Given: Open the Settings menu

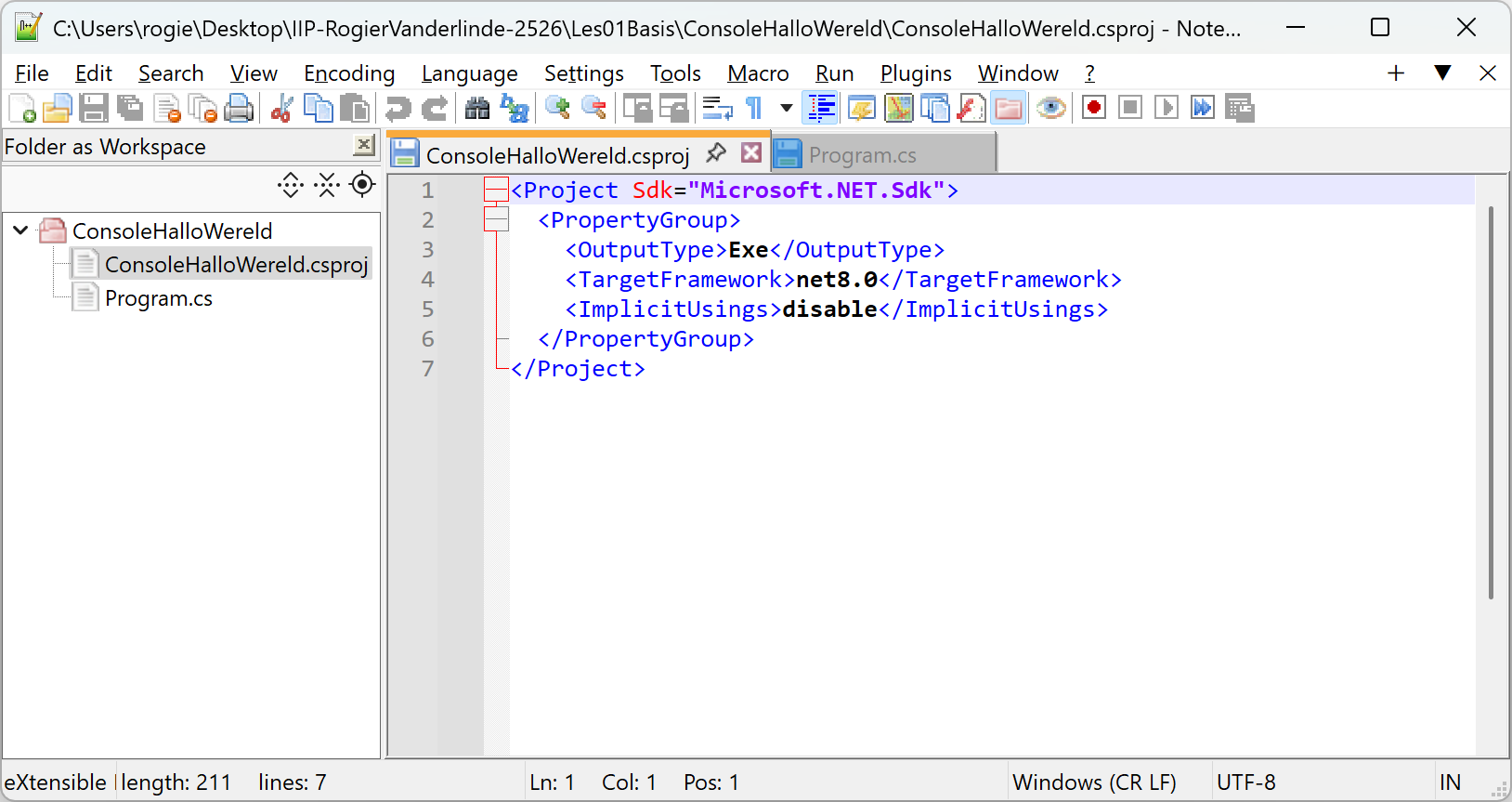Looking at the screenshot, I should click(584, 73).
